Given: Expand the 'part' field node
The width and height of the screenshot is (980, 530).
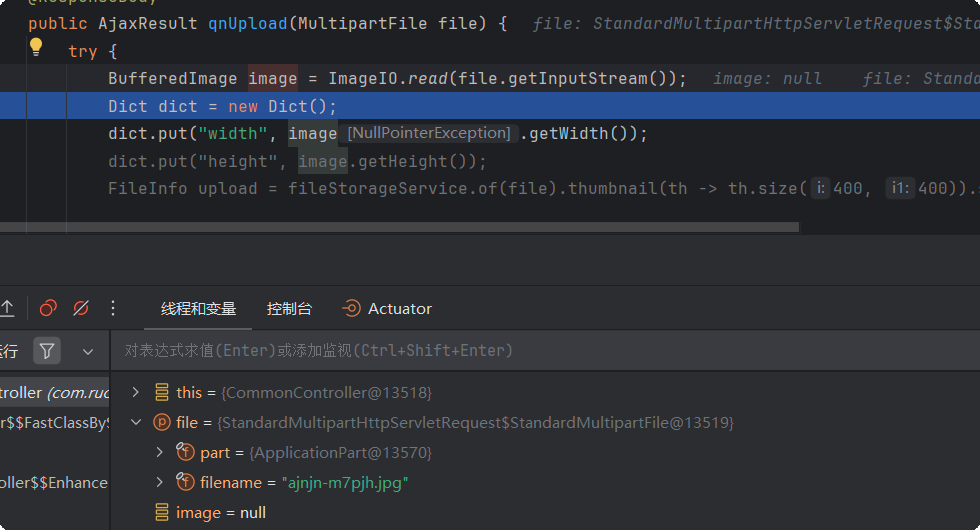Looking at the screenshot, I should point(160,453).
